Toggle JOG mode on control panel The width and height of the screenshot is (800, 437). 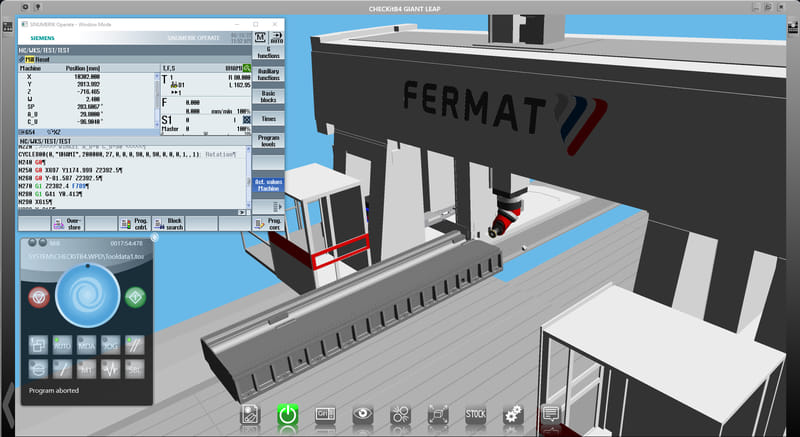click(110, 345)
